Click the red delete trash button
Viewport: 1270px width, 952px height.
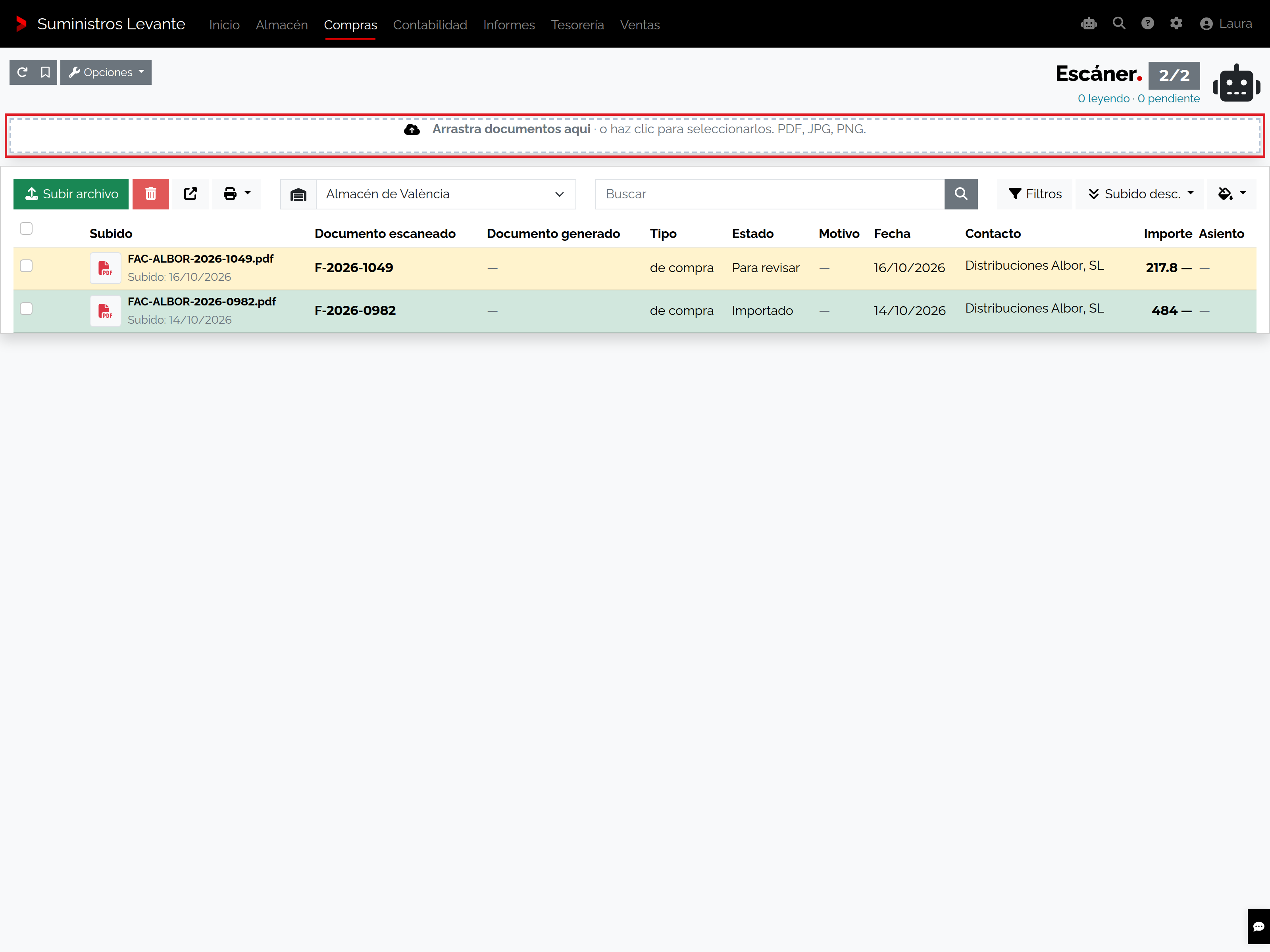click(150, 194)
